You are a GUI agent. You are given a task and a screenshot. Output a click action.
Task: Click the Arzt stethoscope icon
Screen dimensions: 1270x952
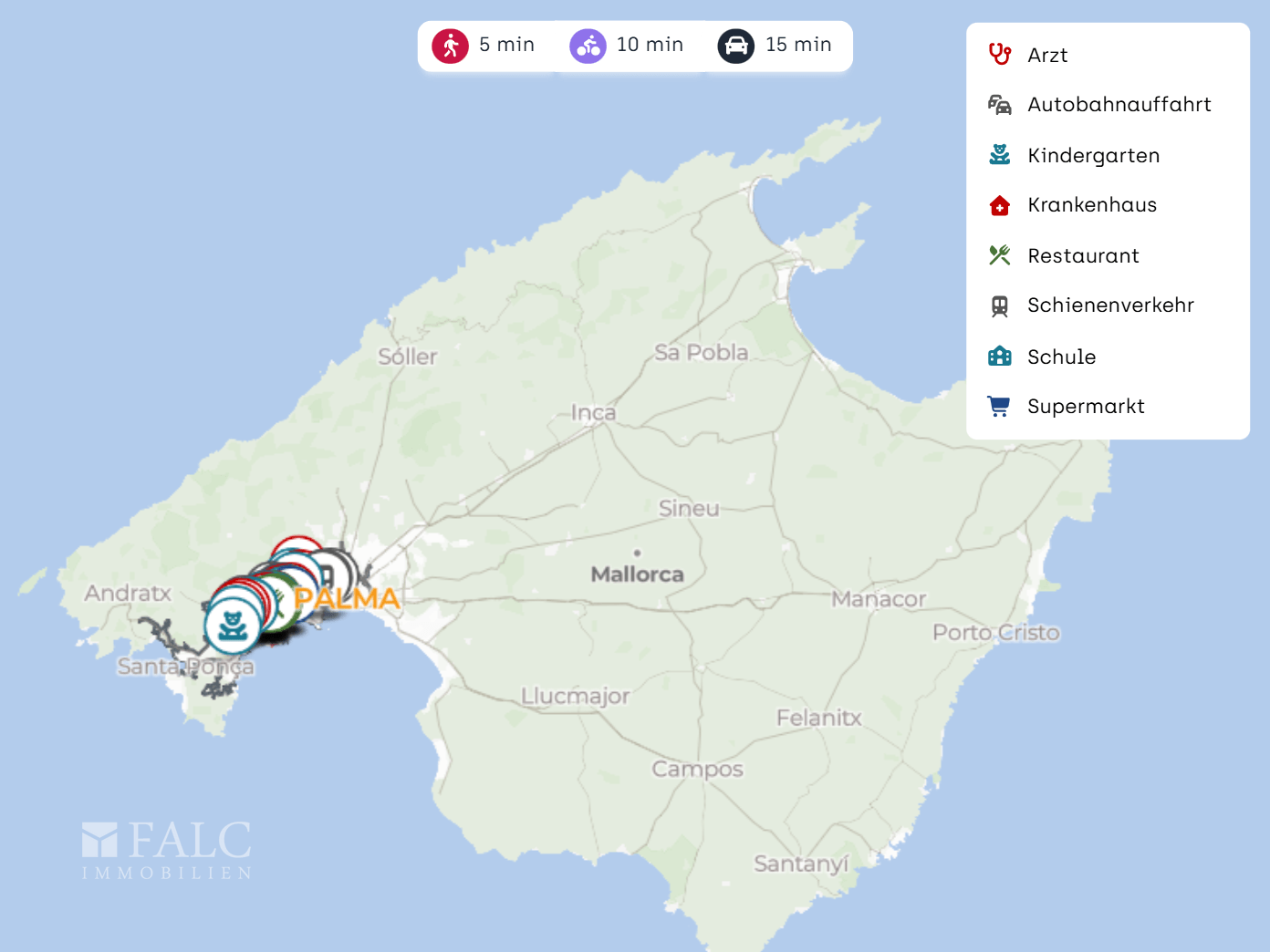(999, 55)
